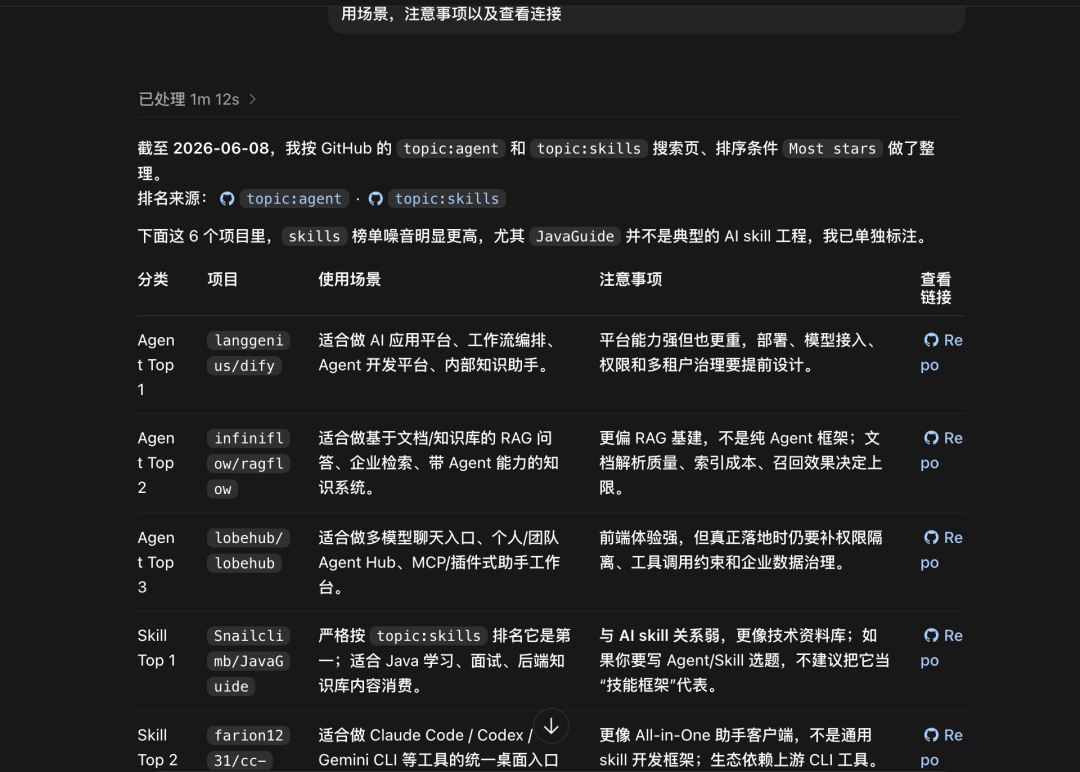Click the Agent Top 3 category cell
This screenshot has width=1080, height=772.
156,563
